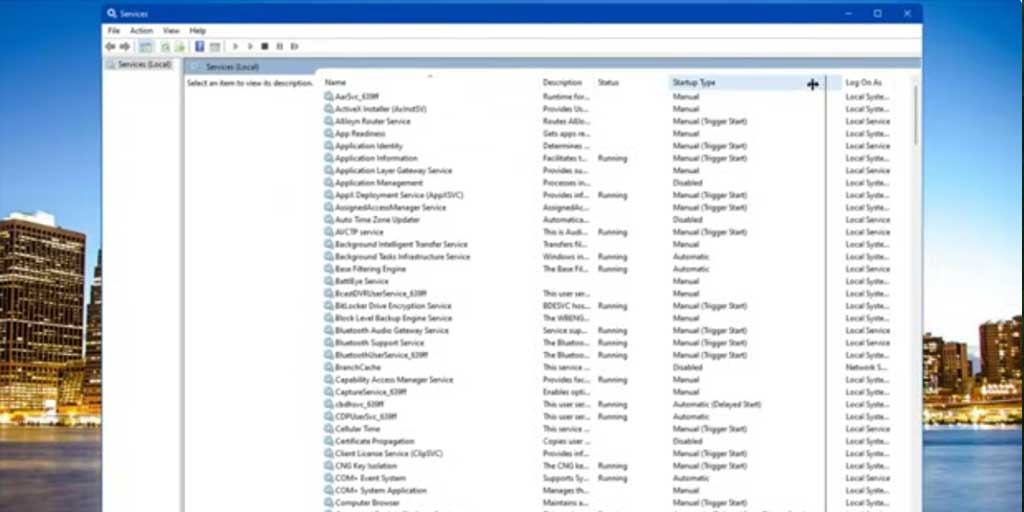Select BitLocker Drive Encryption Service
The width and height of the screenshot is (1024, 512).
[x=393, y=306]
